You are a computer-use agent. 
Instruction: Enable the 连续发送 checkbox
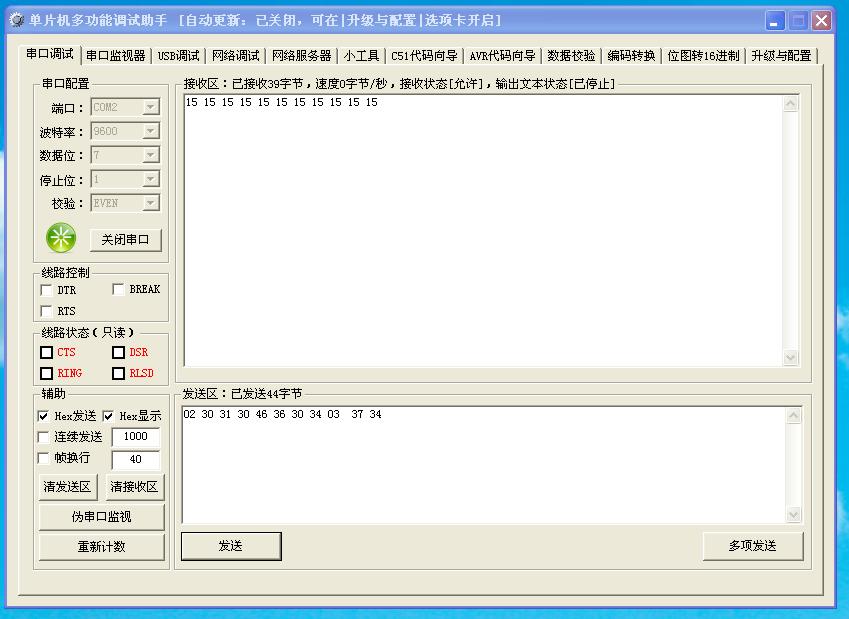click(x=43, y=437)
